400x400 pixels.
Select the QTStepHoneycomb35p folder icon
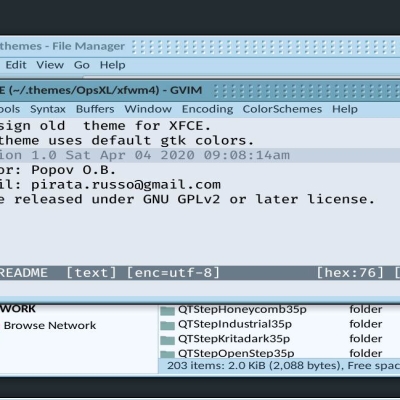[167, 310]
